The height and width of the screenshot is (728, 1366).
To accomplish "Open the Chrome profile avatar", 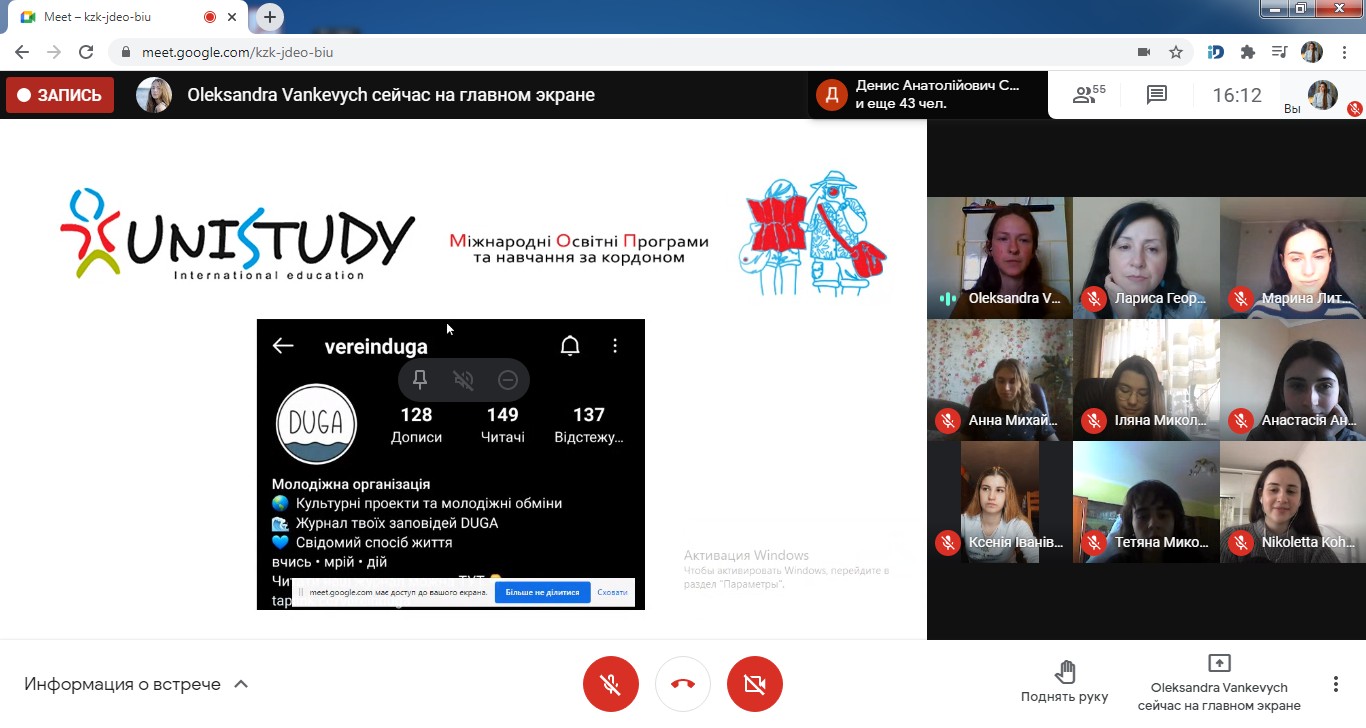I will 1311,52.
